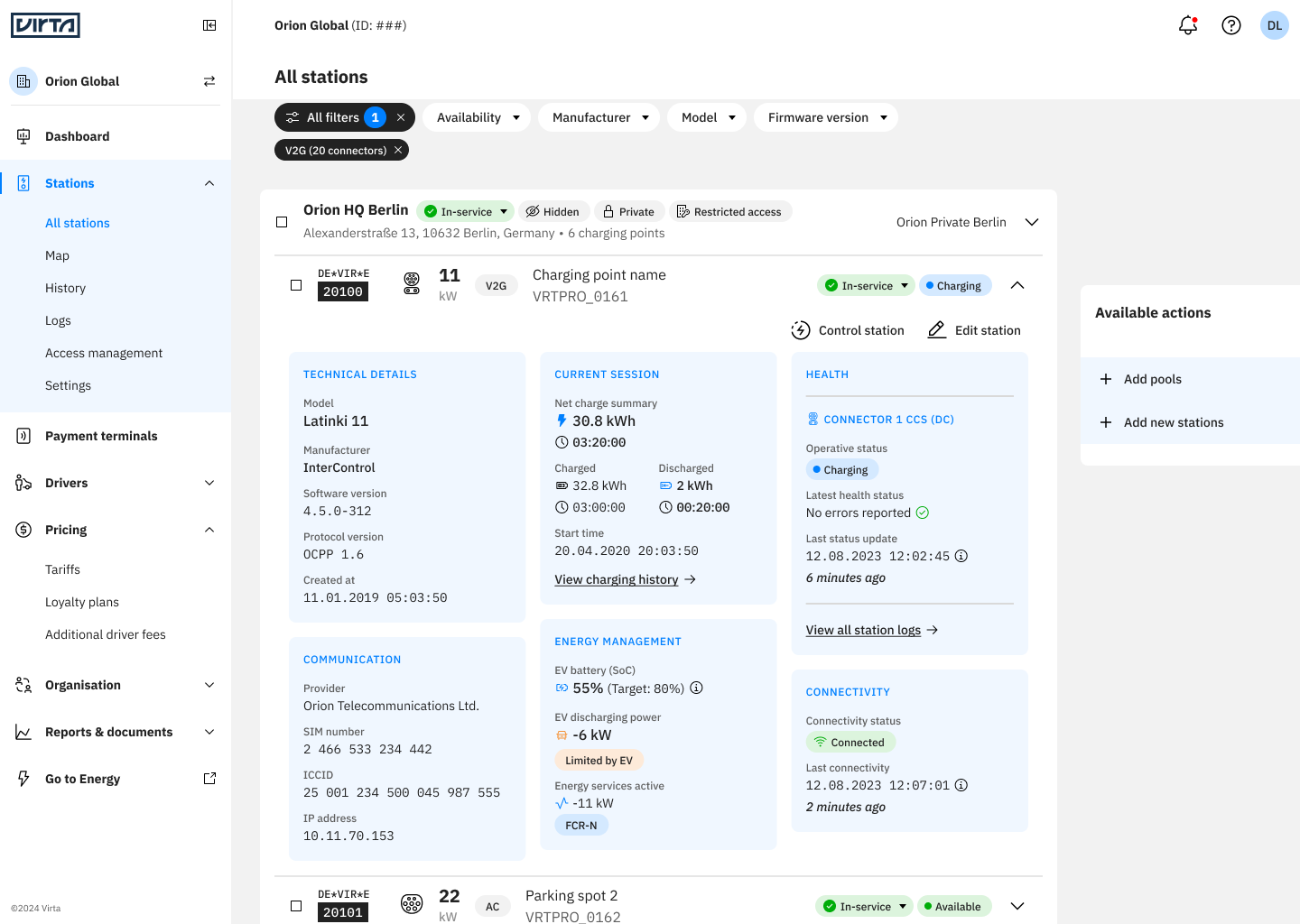Click the All stations sidebar link
The height and width of the screenshot is (924, 1300).
(78, 223)
